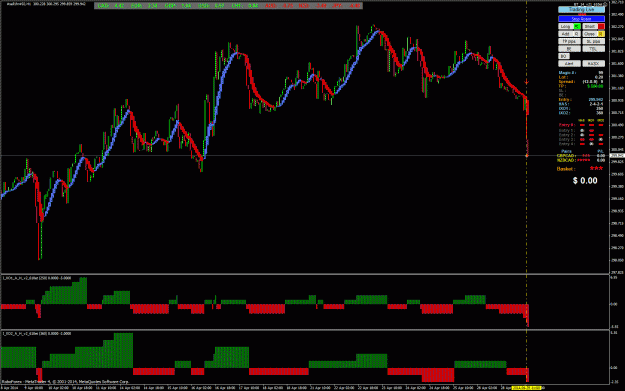Screen dimensions: 625x391
Task: Click the red Basket stars rating
Action: click(596, 169)
